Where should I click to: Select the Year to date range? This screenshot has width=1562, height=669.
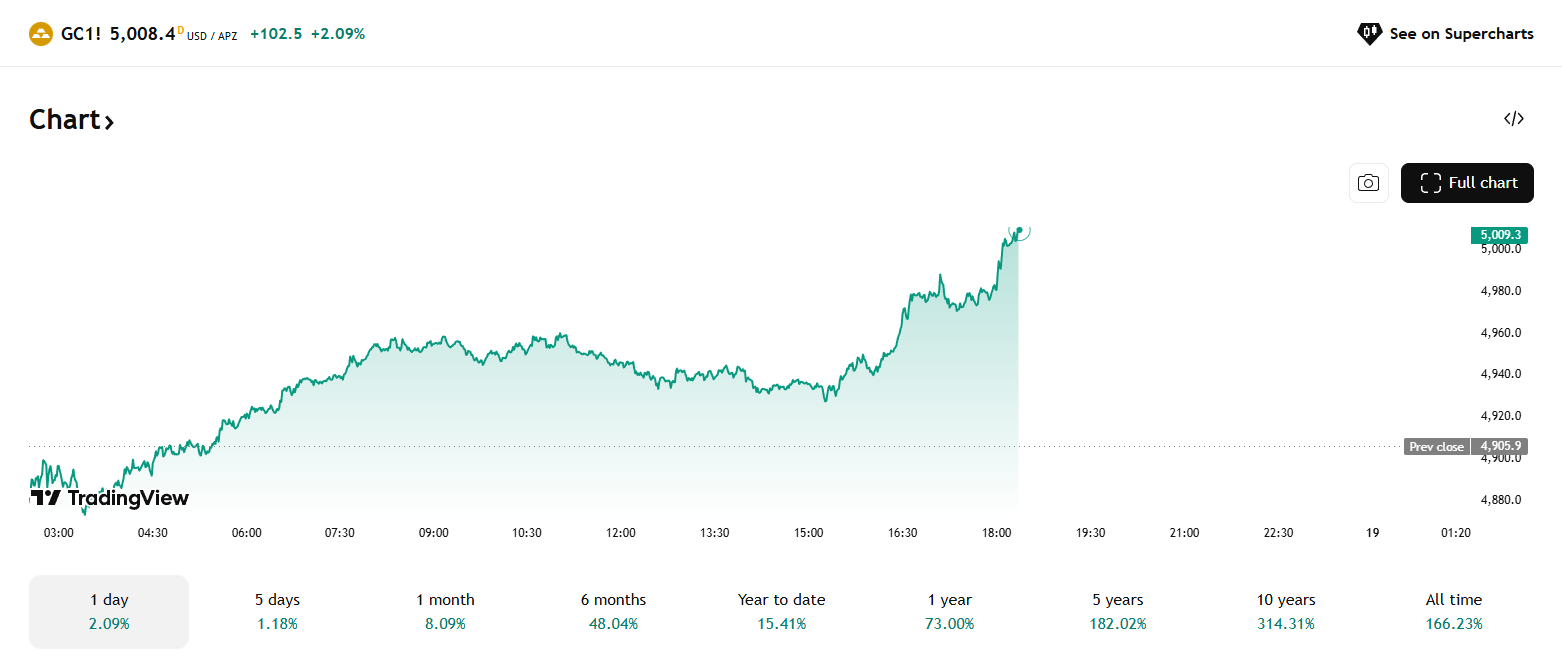[x=781, y=612]
